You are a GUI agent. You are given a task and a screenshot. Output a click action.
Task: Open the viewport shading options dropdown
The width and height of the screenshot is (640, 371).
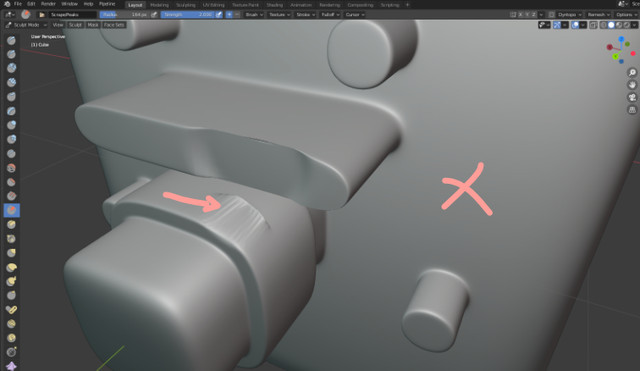[634, 25]
